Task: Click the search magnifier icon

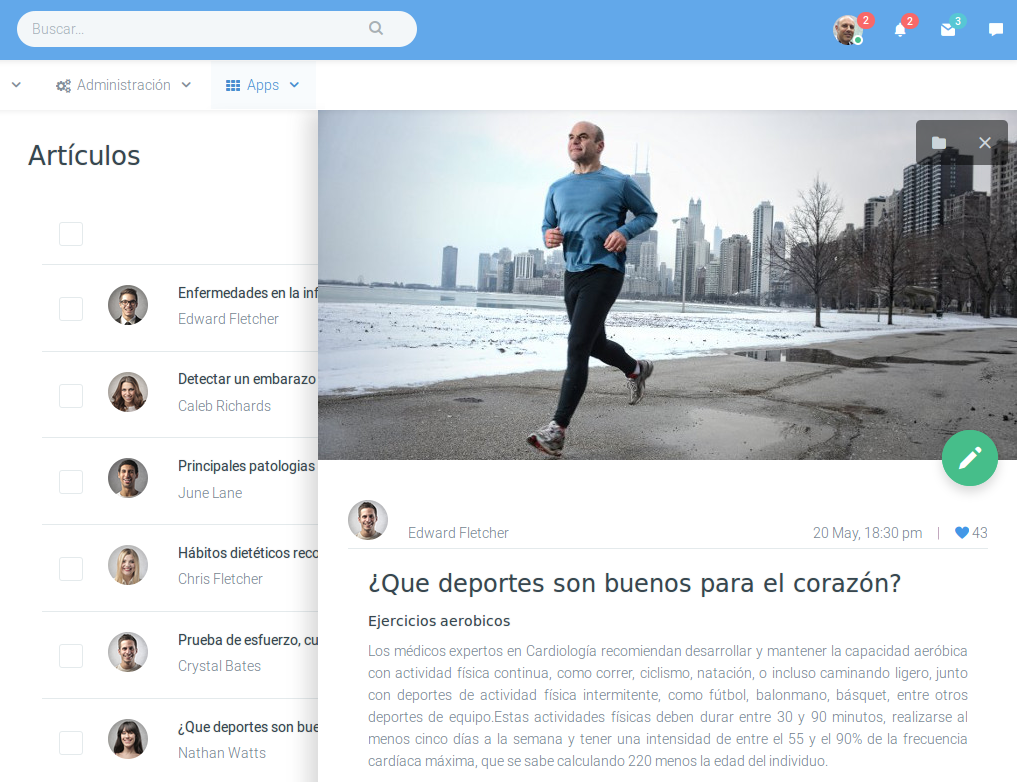Action: (376, 29)
